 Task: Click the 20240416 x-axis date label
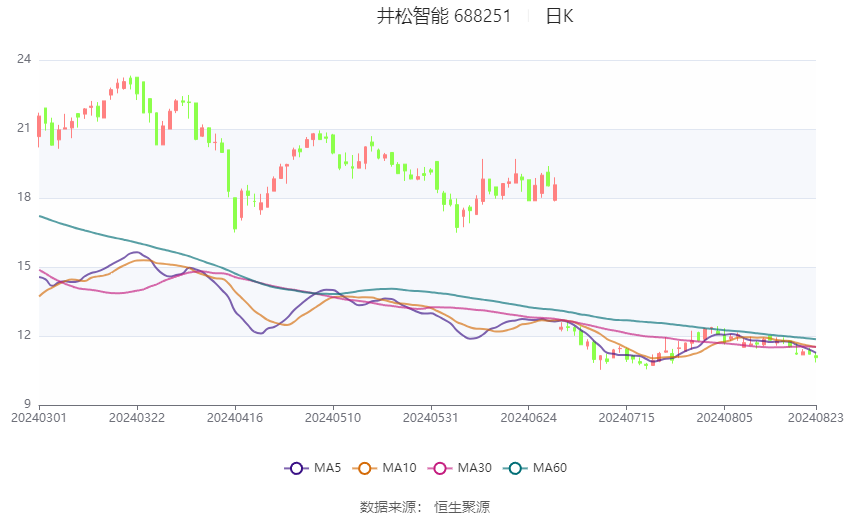pyautogui.click(x=235, y=418)
